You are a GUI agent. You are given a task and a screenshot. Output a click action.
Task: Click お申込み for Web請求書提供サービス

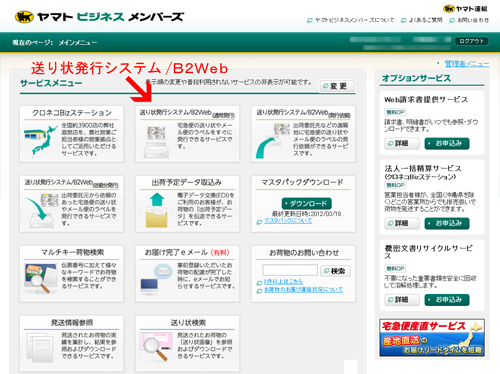tap(447, 144)
